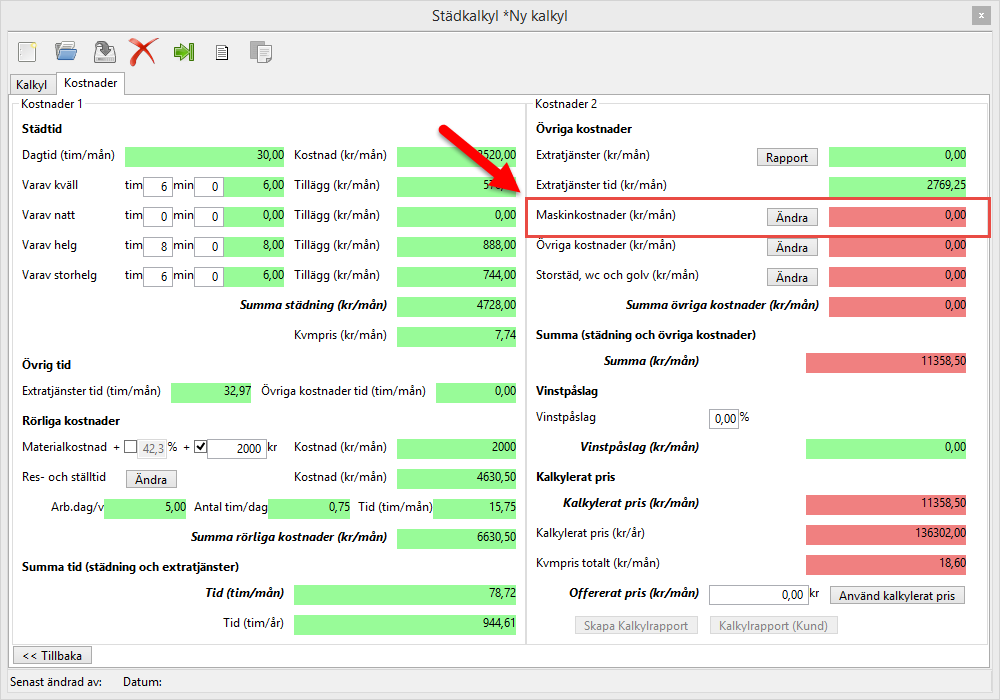
Task: Open the Extratjänster Rapport
Action: [x=786, y=157]
